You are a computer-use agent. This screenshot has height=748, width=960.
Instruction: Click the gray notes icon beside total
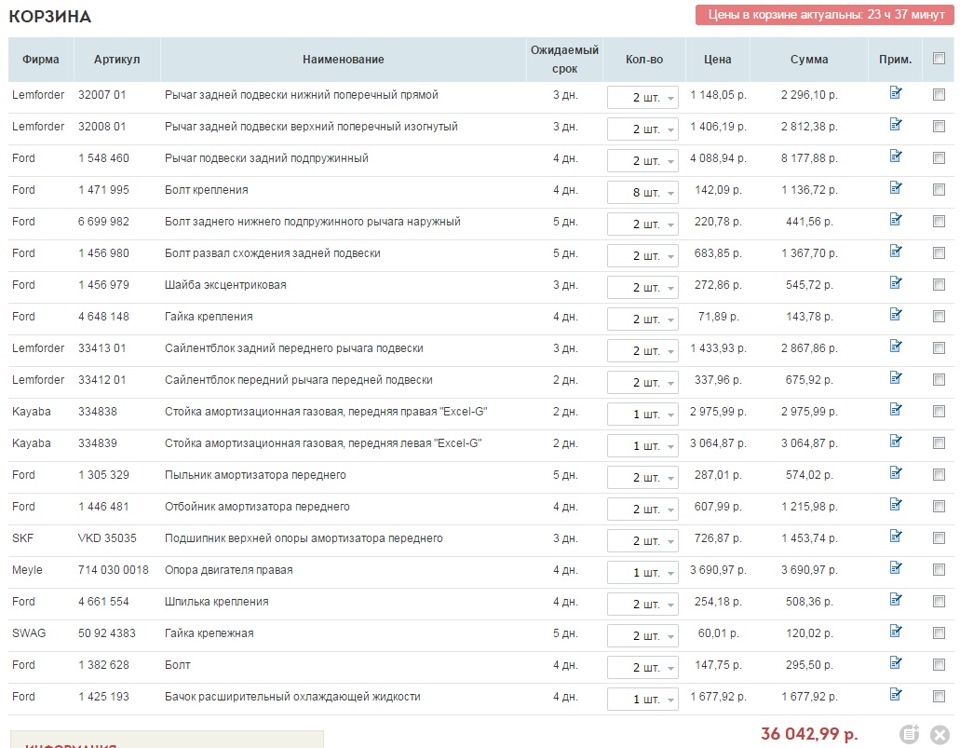909,734
